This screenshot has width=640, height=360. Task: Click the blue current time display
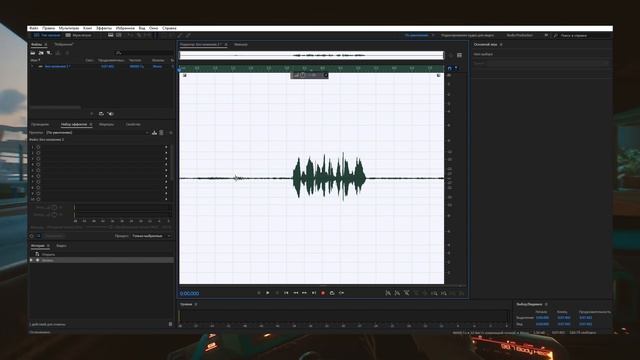[190, 293]
